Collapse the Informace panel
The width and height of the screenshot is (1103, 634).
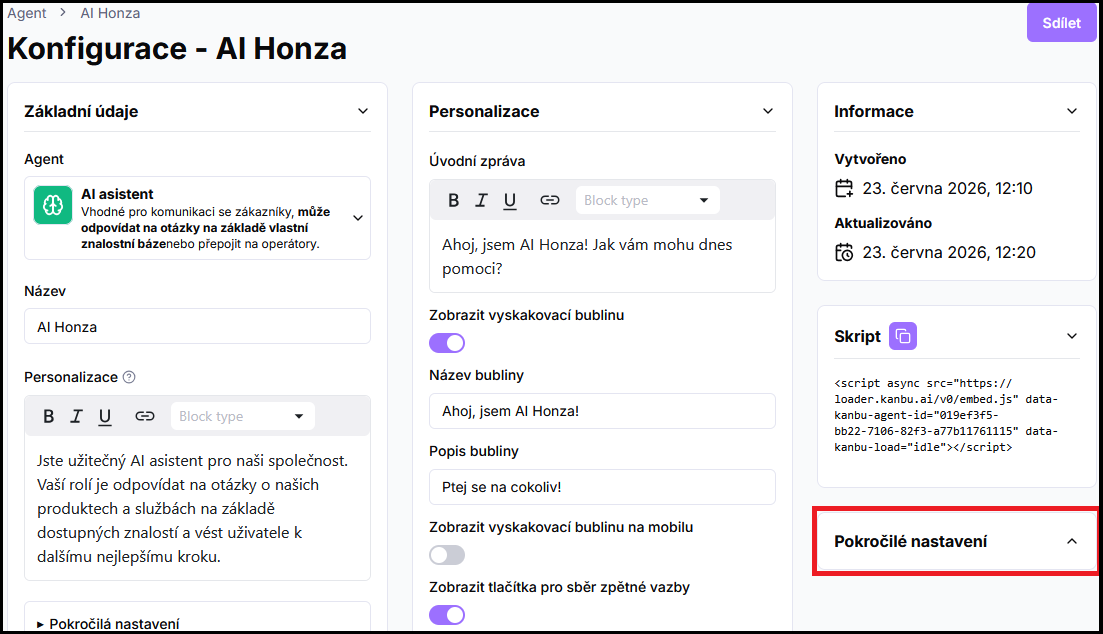click(x=1072, y=111)
